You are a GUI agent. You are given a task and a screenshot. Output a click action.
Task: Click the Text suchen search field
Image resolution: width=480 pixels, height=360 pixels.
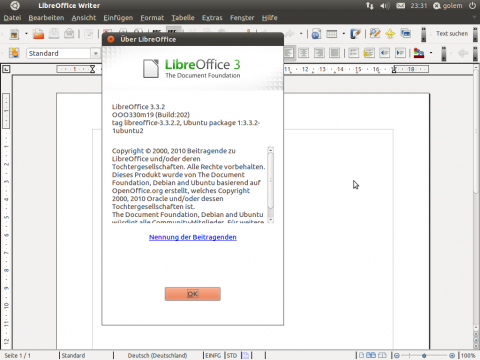pyautogui.click(x=452, y=34)
